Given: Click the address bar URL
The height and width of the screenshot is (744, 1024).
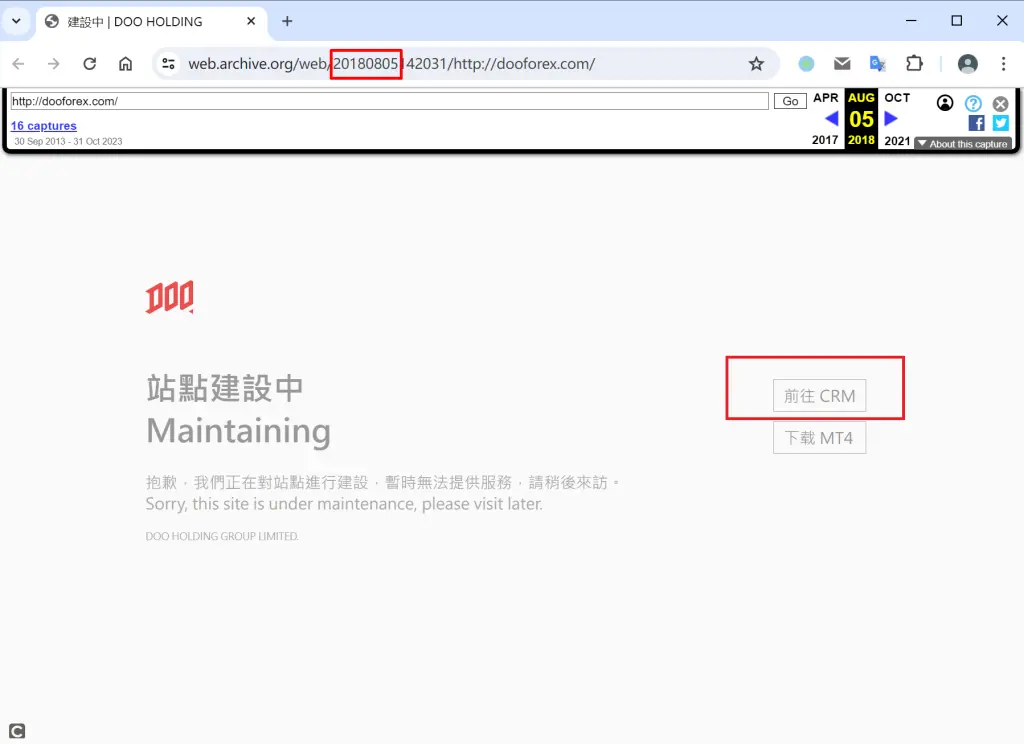Looking at the screenshot, I should click(x=392, y=63).
